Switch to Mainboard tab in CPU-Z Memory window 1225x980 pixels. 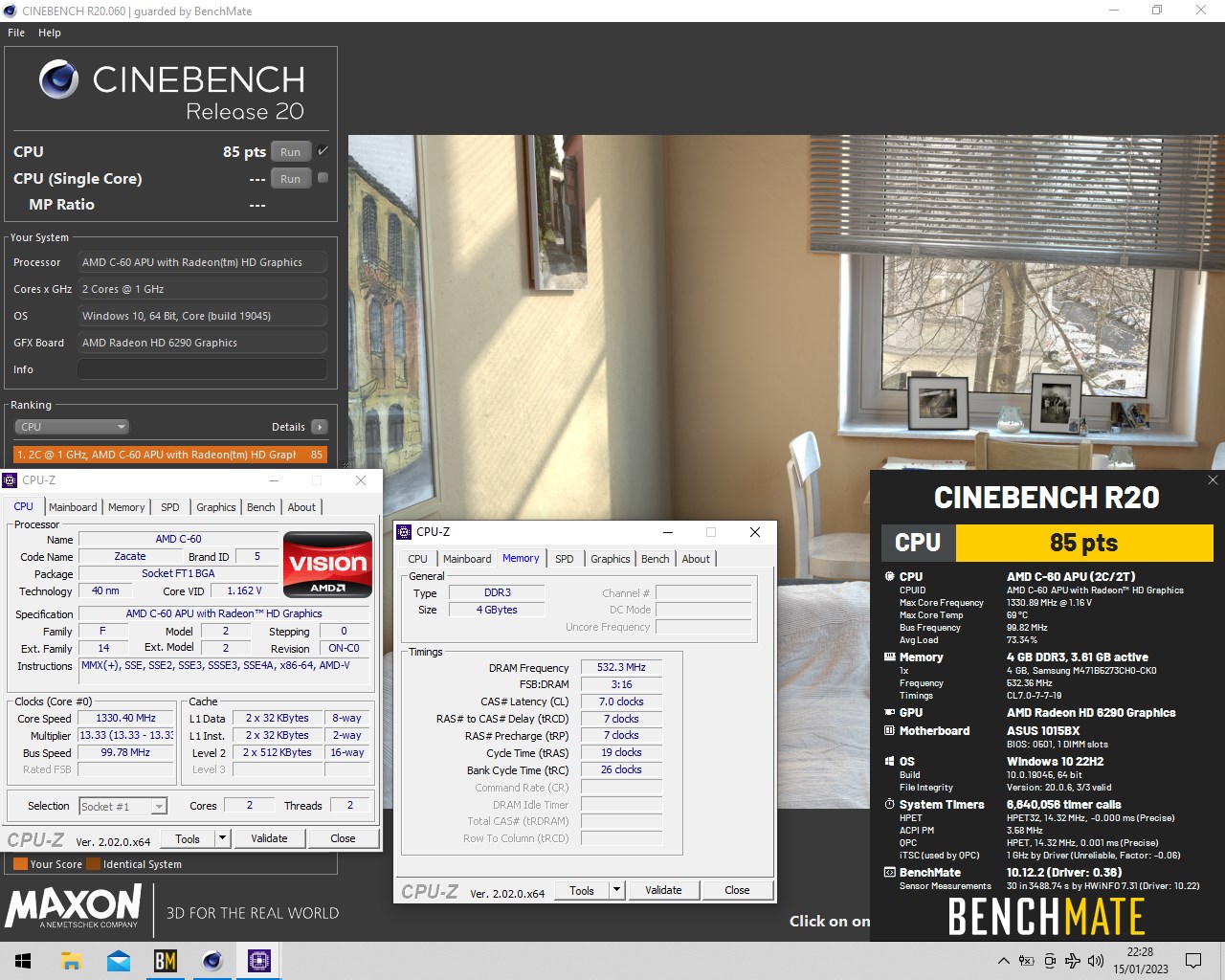467,559
